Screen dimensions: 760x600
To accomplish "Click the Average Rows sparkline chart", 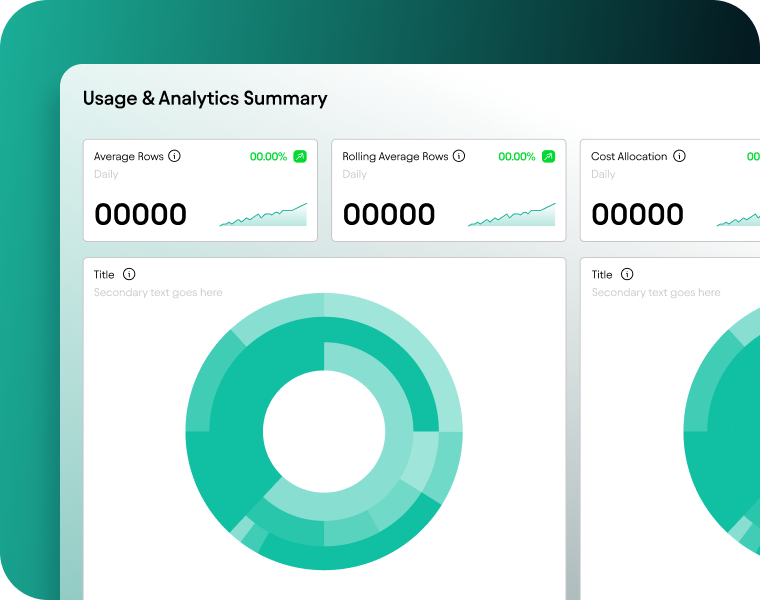I will [263, 215].
